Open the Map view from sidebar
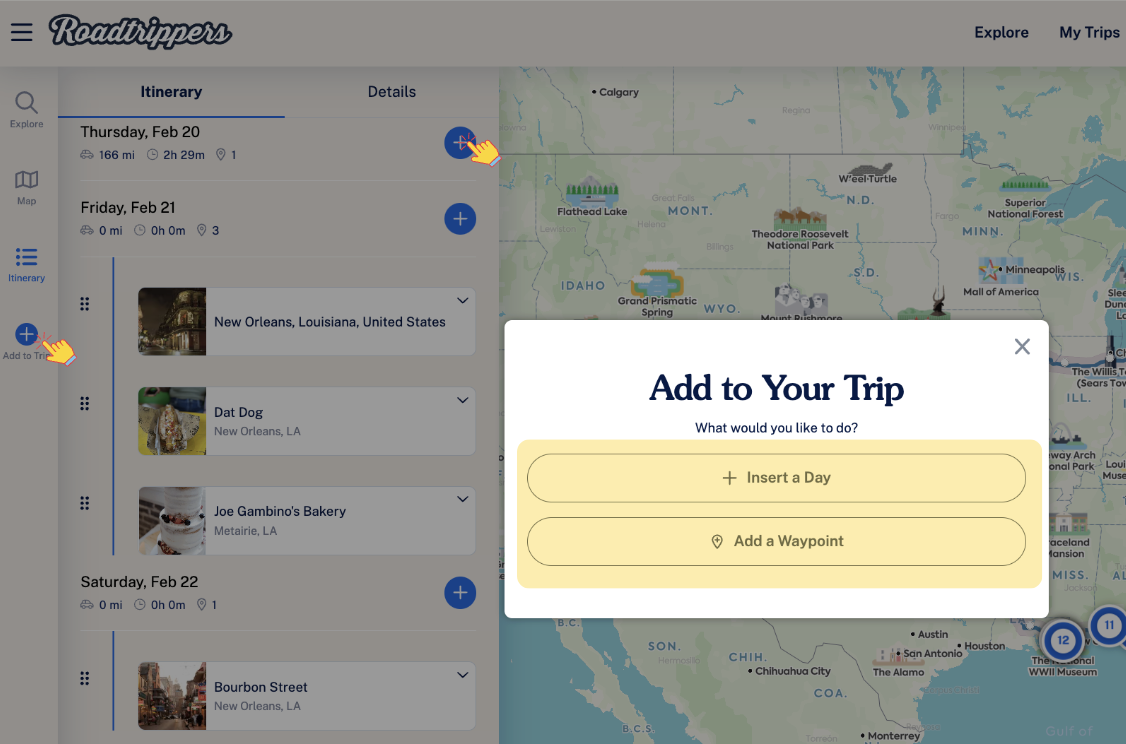Image resolution: width=1126 pixels, height=744 pixels. [x=27, y=181]
